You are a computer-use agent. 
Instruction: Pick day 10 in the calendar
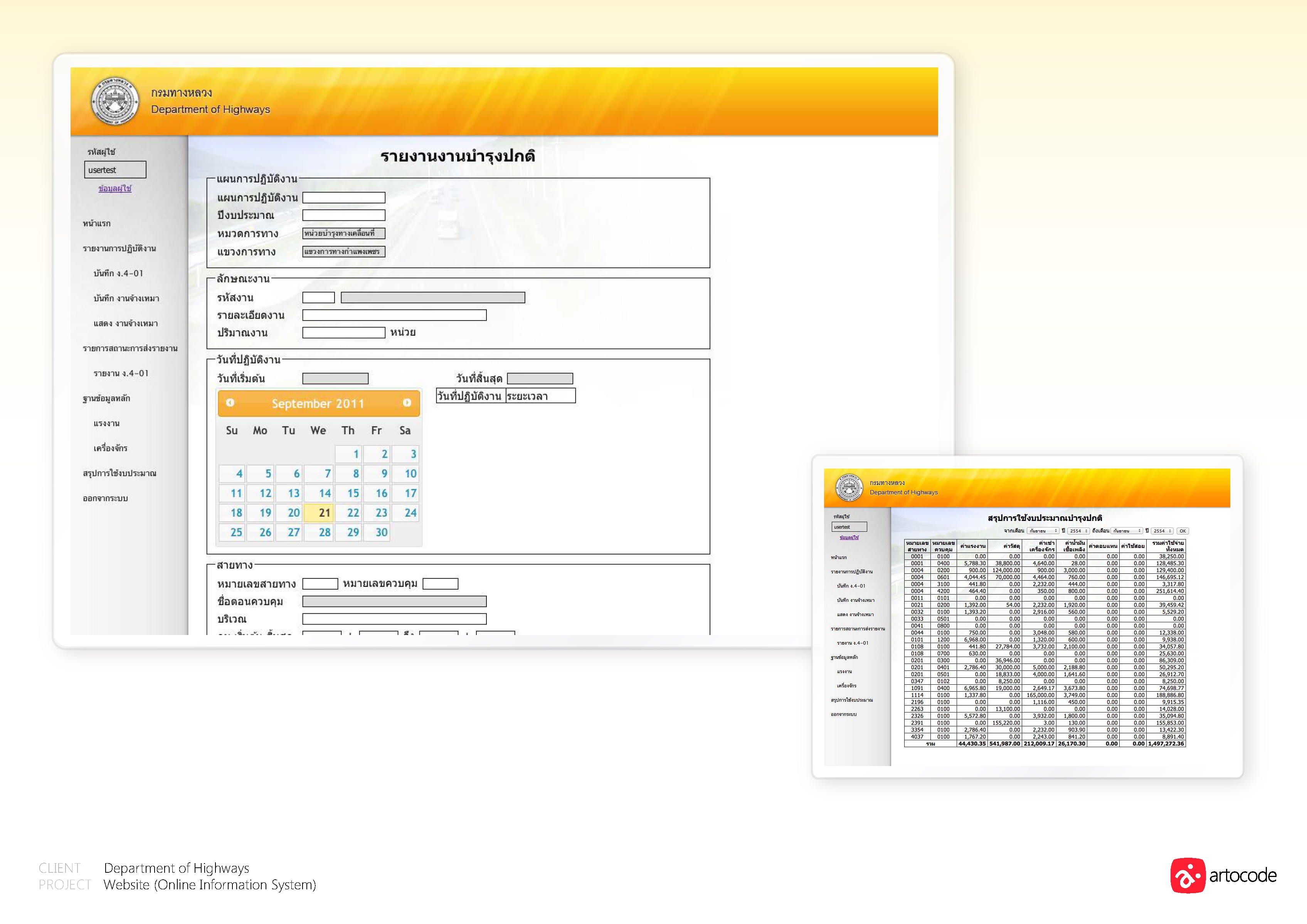pos(405,474)
